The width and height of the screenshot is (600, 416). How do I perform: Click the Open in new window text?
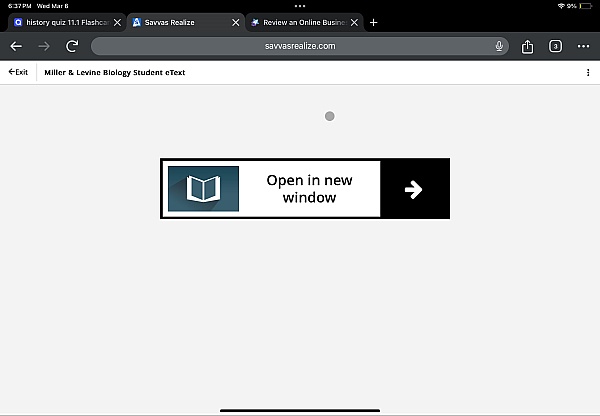[309, 189]
